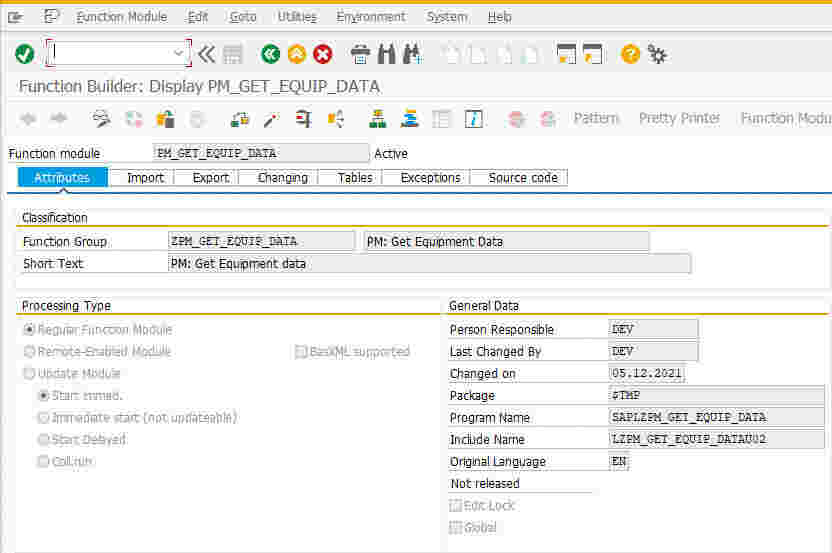Click the Display Object List hierarchy icon
Screen dimensions: 832x553
[378, 119]
